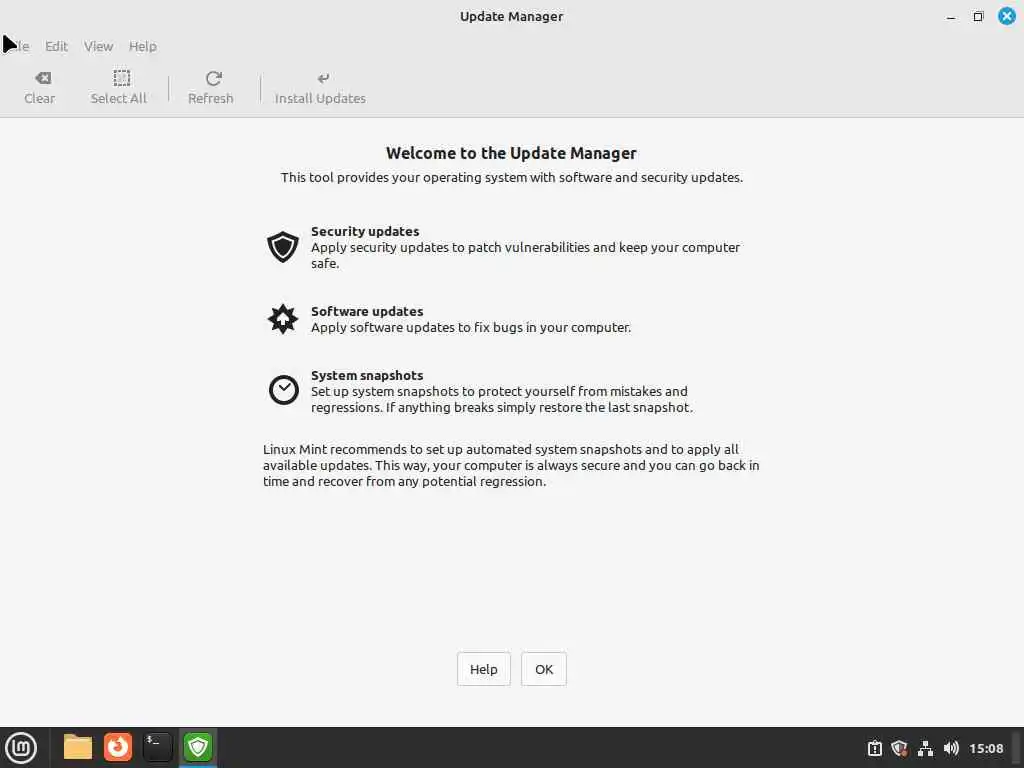Click the Welcome to the Update Manager heading
This screenshot has width=1024, height=768.
(x=511, y=153)
